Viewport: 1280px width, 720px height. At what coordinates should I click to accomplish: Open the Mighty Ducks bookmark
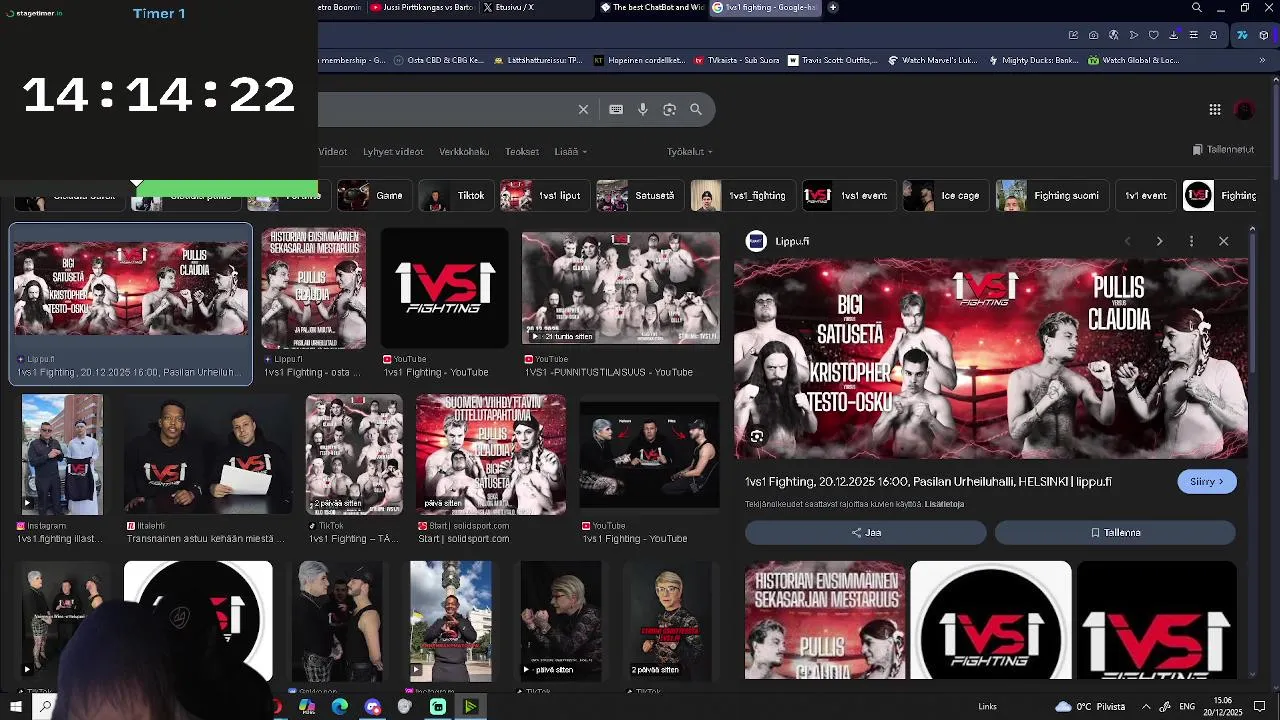tap(1033, 60)
